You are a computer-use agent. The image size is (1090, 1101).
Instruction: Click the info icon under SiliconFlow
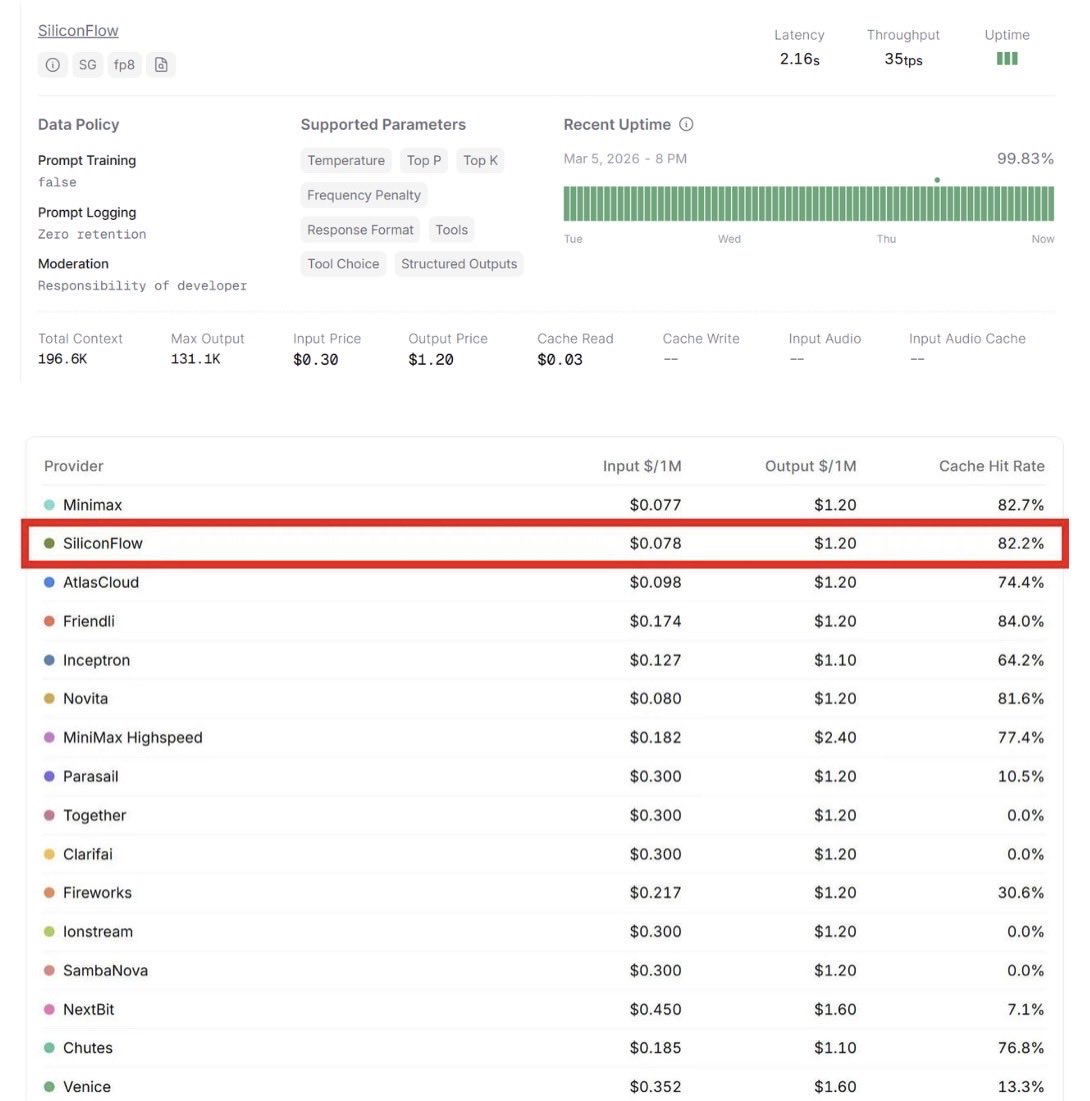(x=53, y=65)
